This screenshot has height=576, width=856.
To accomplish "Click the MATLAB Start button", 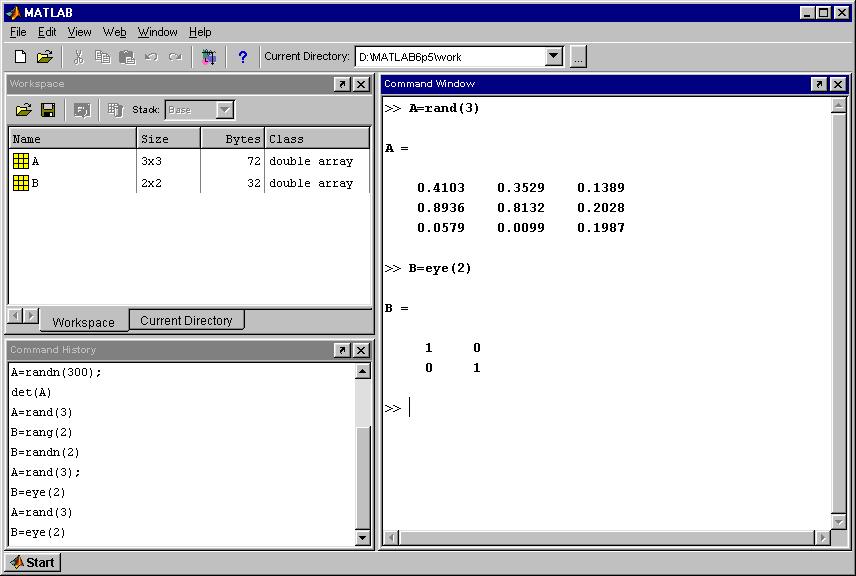I will pyautogui.click(x=32, y=562).
